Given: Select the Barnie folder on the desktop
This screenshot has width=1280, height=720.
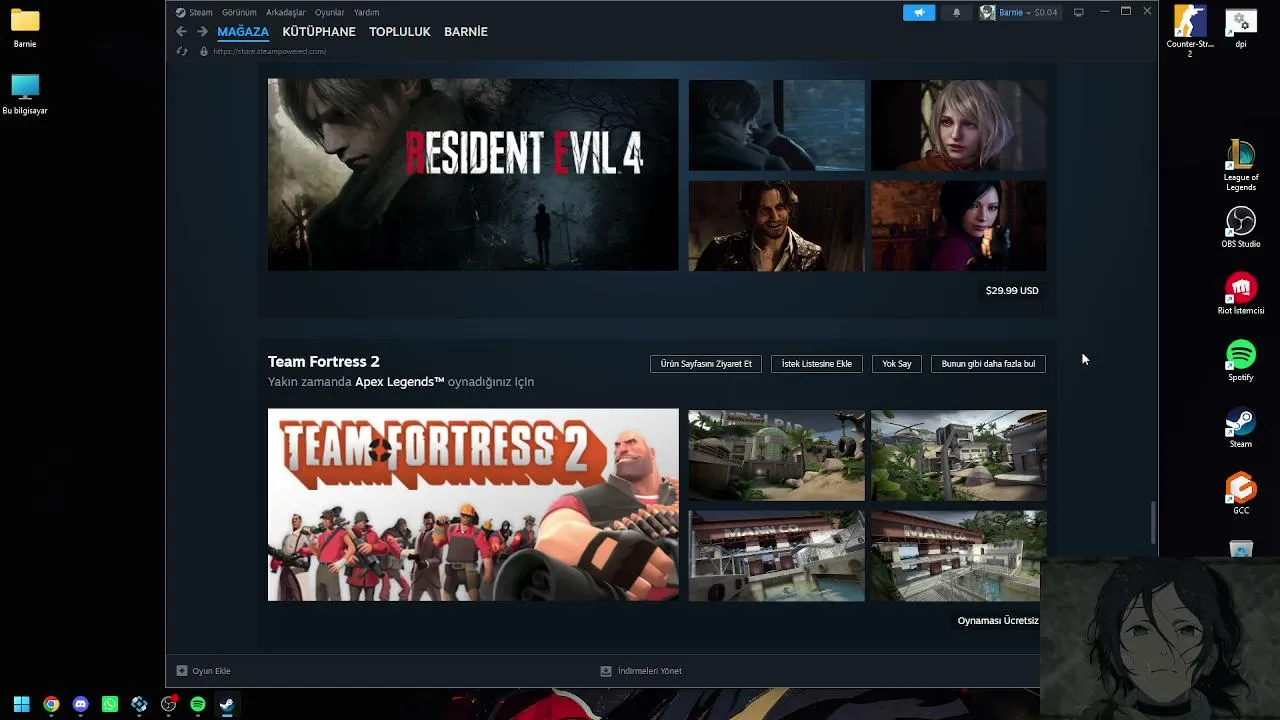Looking at the screenshot, I should click(25, 28).
